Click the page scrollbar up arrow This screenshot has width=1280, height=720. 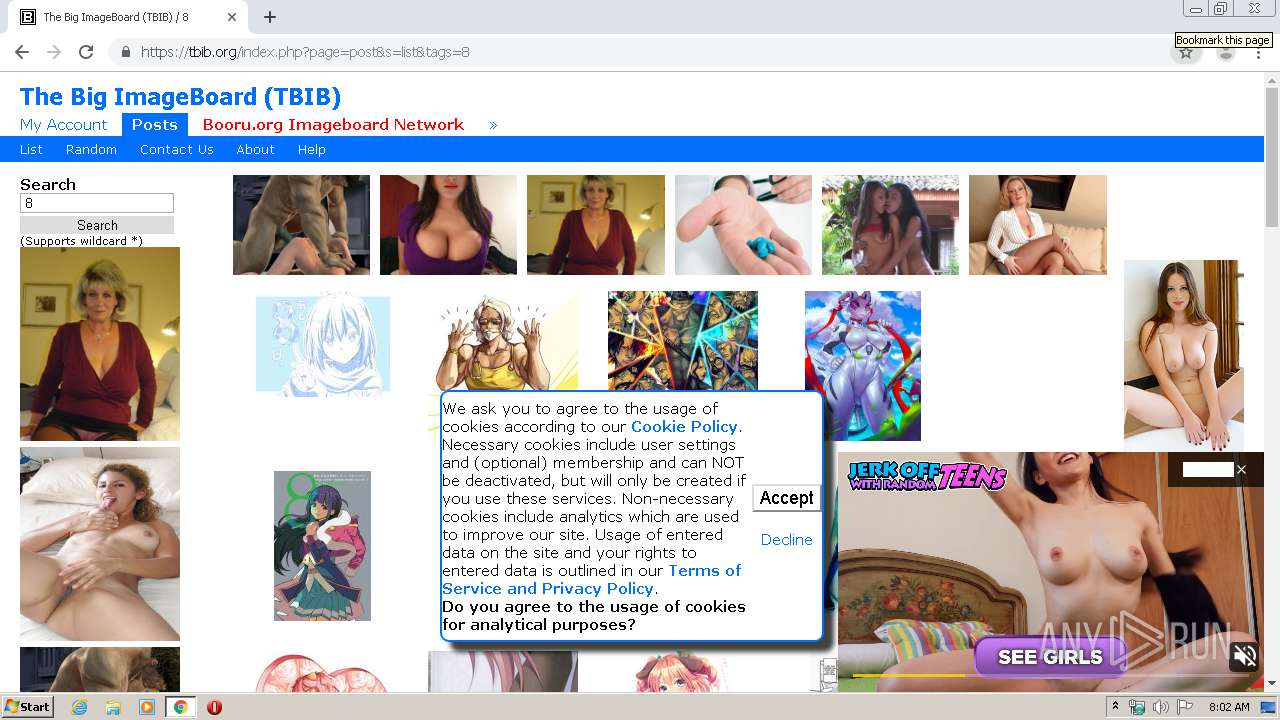click(1272, 81)
